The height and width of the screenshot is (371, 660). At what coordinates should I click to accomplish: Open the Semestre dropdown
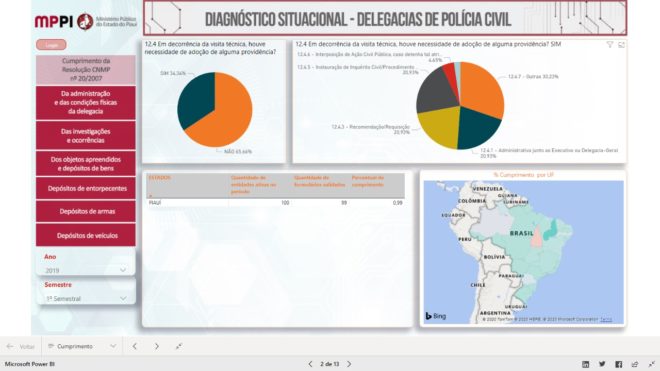click(86, 299)
